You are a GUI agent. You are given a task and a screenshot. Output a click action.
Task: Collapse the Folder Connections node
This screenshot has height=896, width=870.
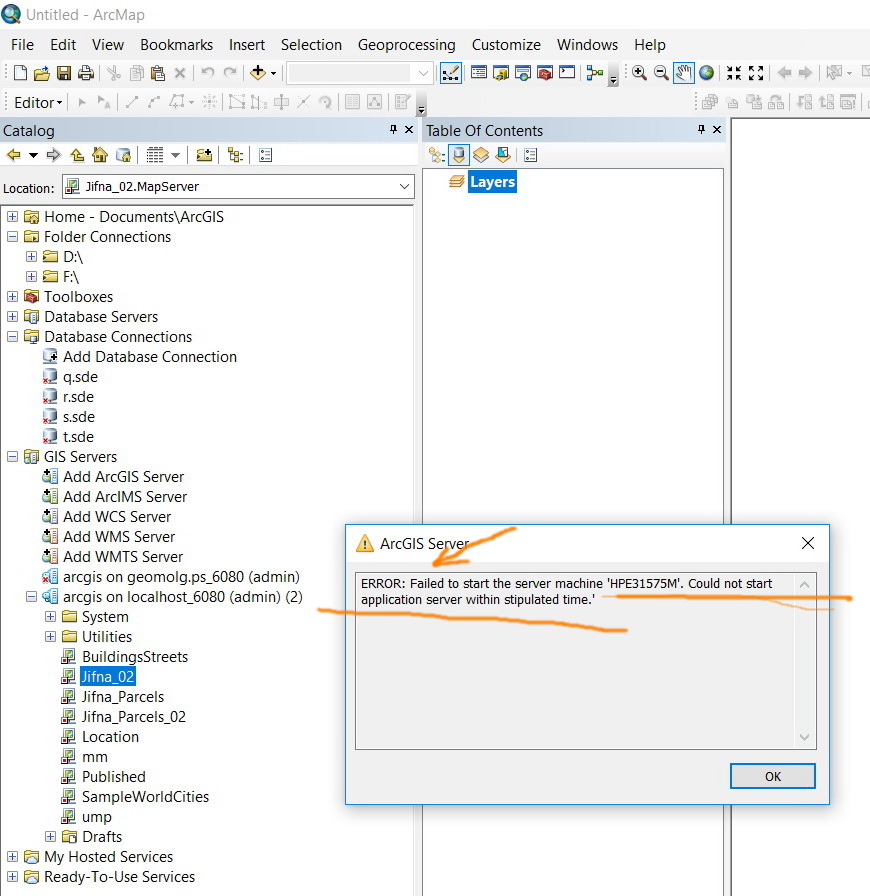12,237
